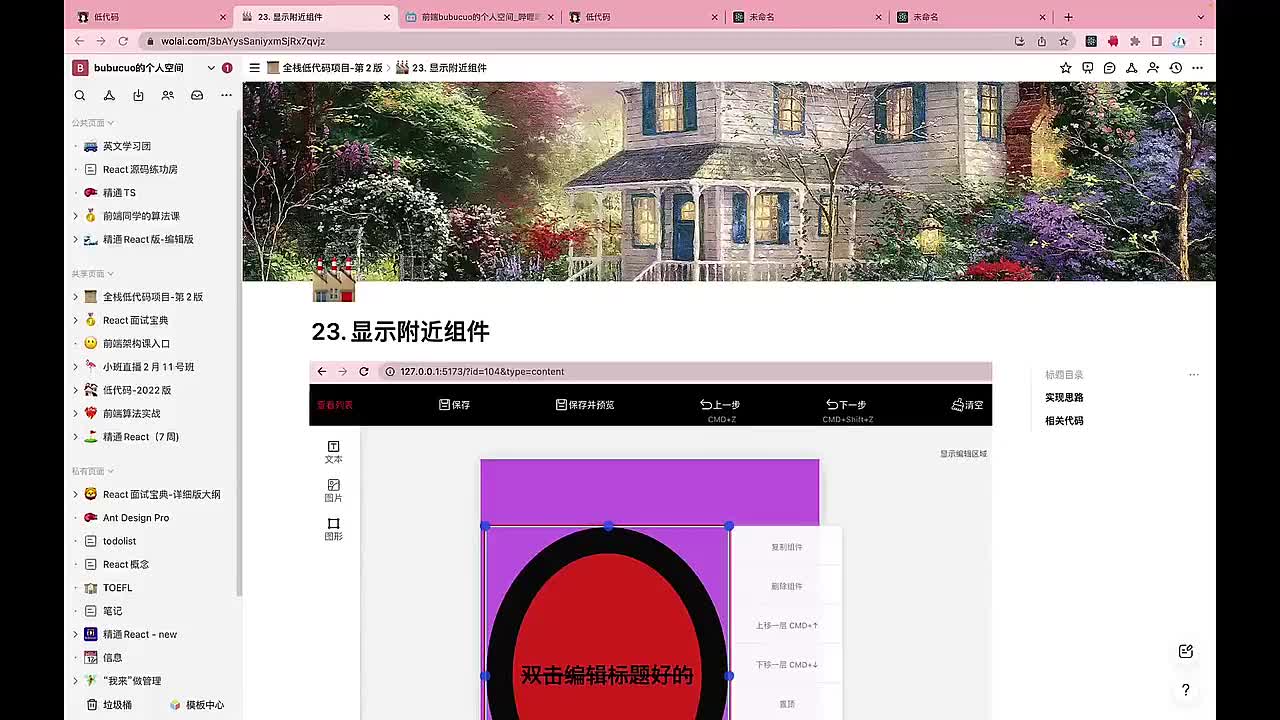Bookmark the page with address bar star
The height and width of the screenshot is (720, 1280).
(x=1063, y=41)
